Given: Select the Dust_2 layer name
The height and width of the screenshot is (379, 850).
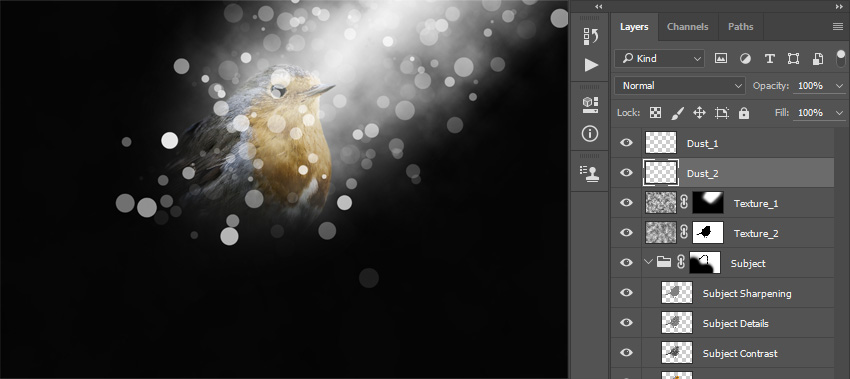Looking at the screenshot, I should coord(702,174).
